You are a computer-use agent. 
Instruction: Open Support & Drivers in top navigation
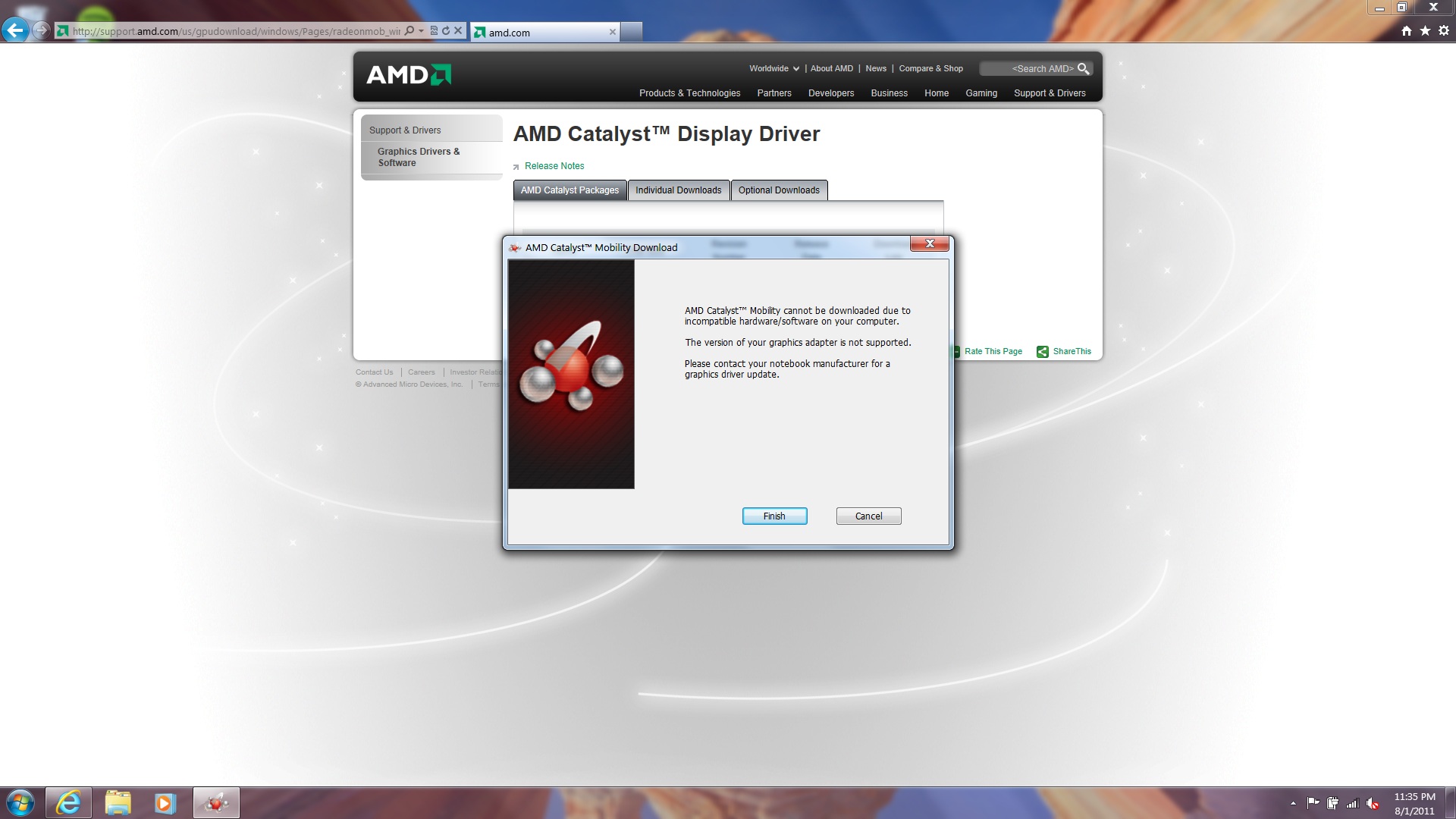pos(1050,93)
